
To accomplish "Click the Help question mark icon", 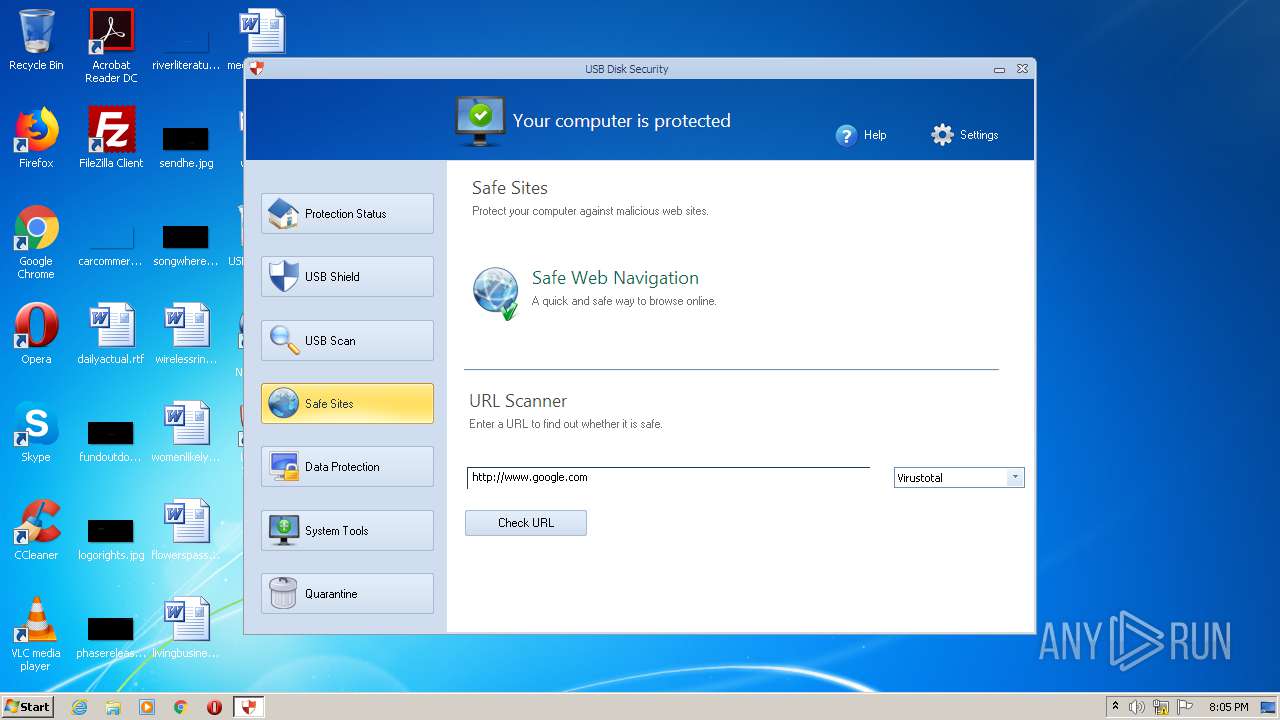I will click(x=846, y=135).
